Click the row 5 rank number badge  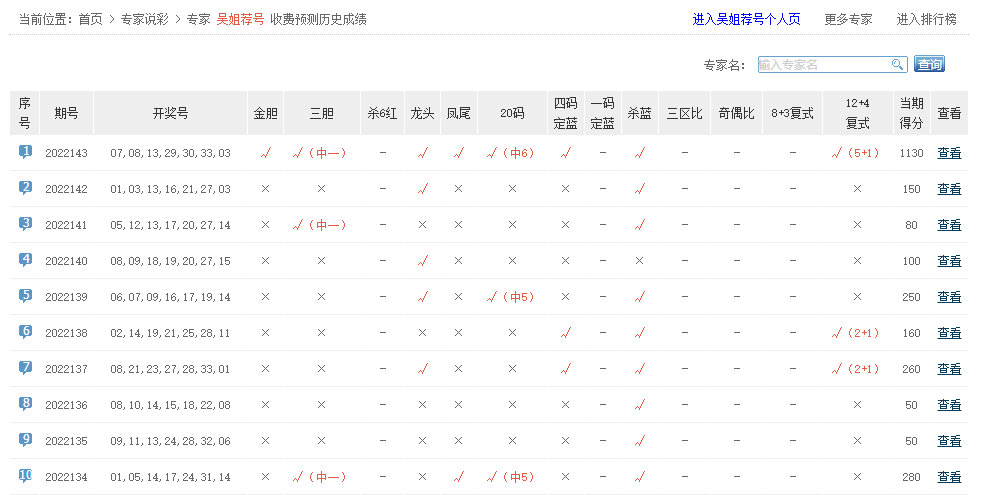click(x=25, y=296)
